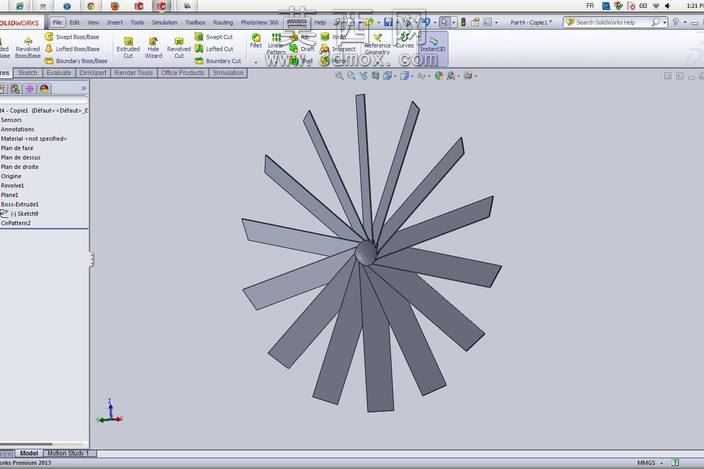Switch to the Simulation ribbon tab

click(x=228, y=73)
